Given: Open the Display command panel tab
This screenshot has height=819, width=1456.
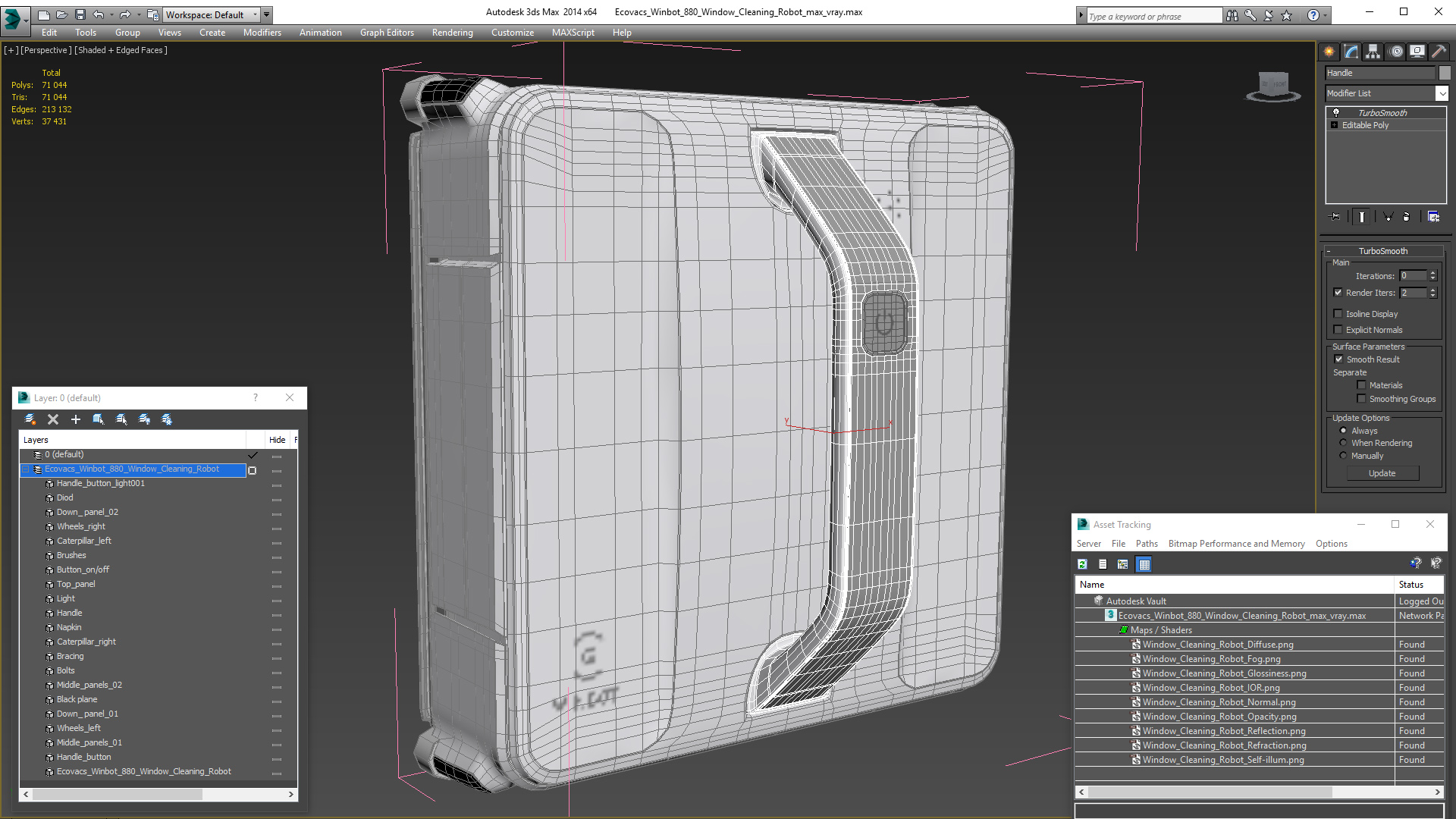Looking at the screenshot, I should pos(1417,52).
